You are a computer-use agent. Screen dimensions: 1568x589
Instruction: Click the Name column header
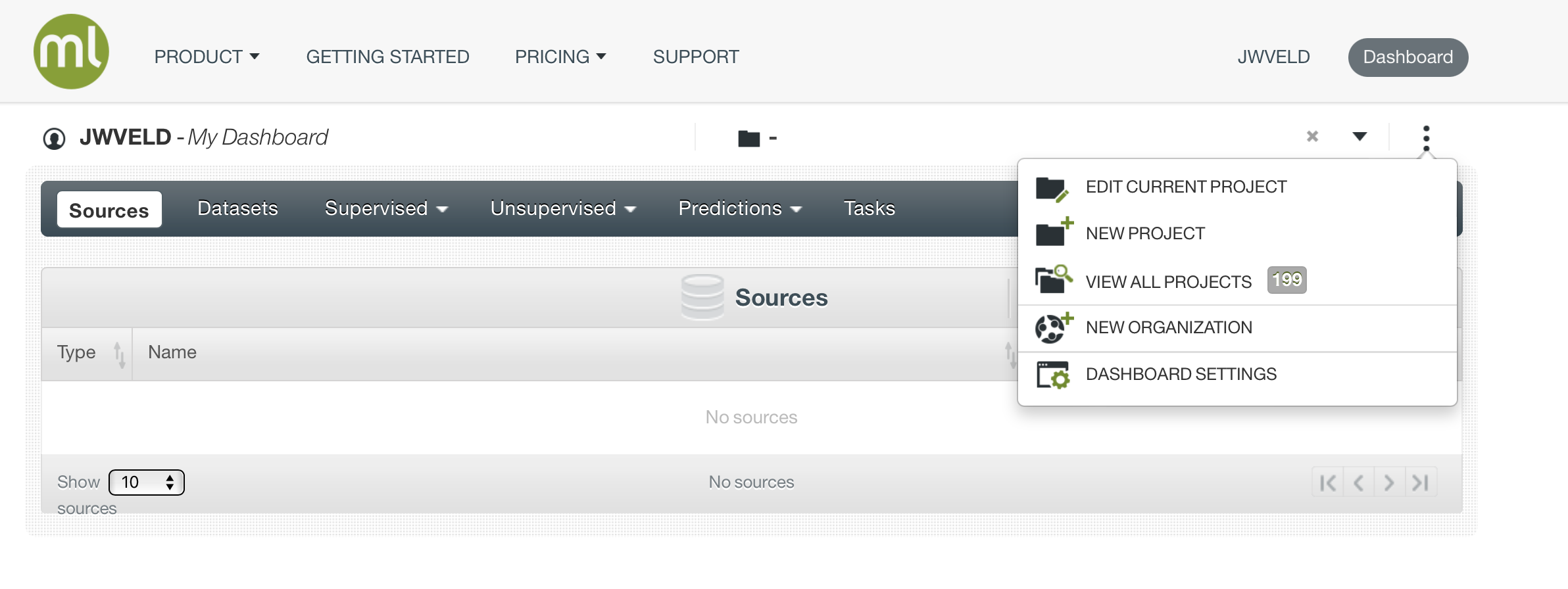[172, 352]
